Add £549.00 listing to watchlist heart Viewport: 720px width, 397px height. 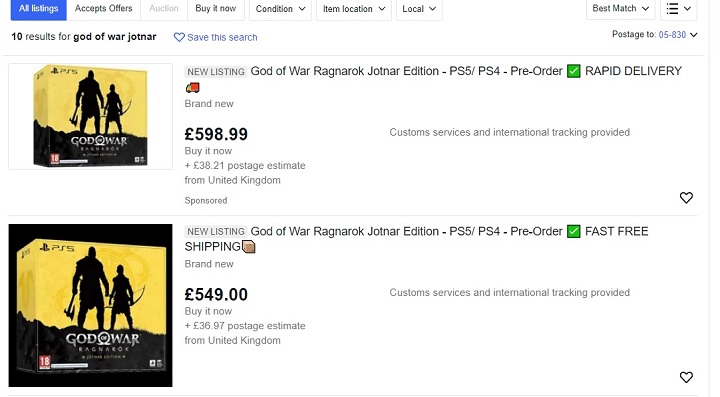(x=686, y=377)
